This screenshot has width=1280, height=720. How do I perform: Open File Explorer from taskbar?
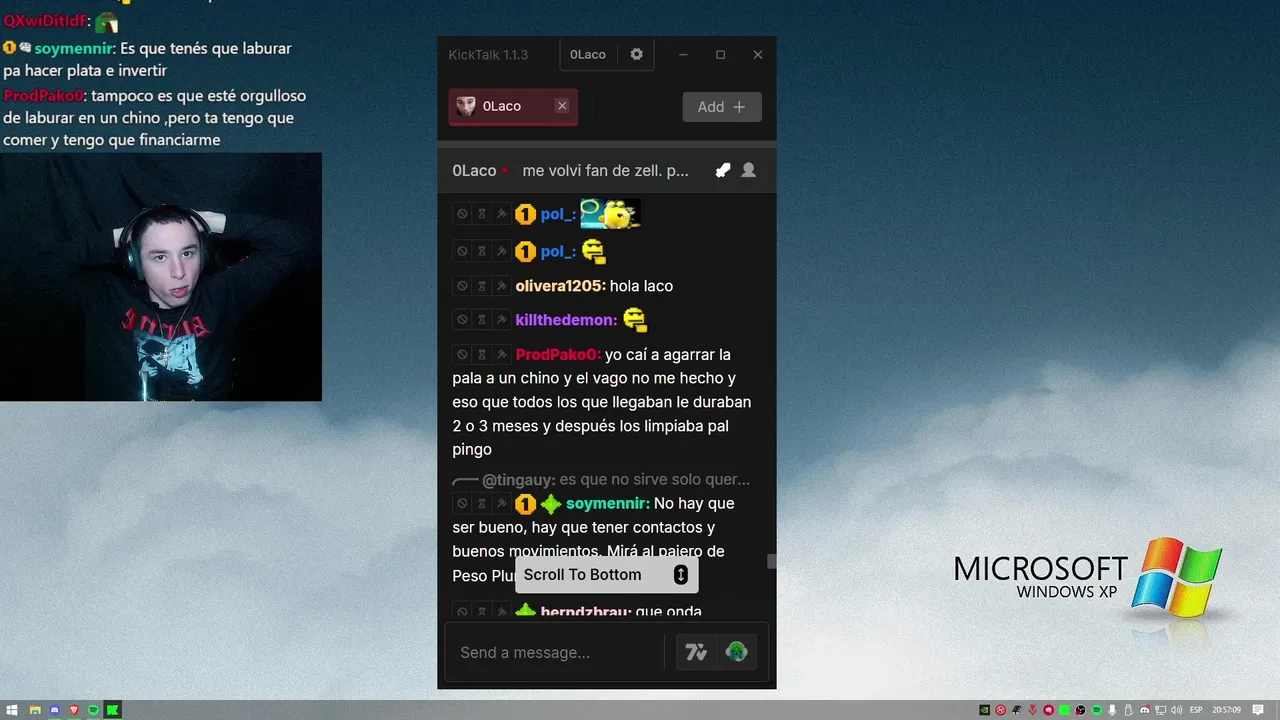[34, 710]
